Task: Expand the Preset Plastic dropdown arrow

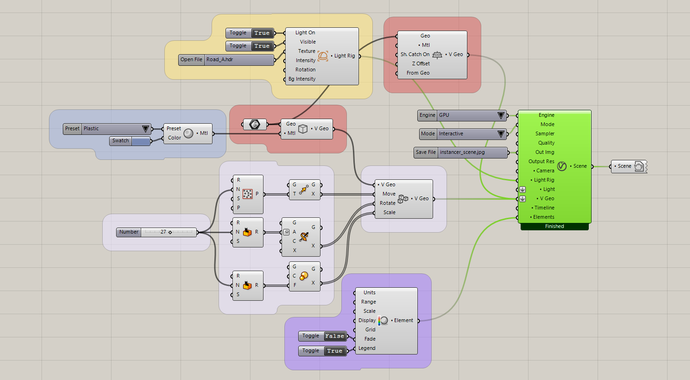Action: click(145, 129)
